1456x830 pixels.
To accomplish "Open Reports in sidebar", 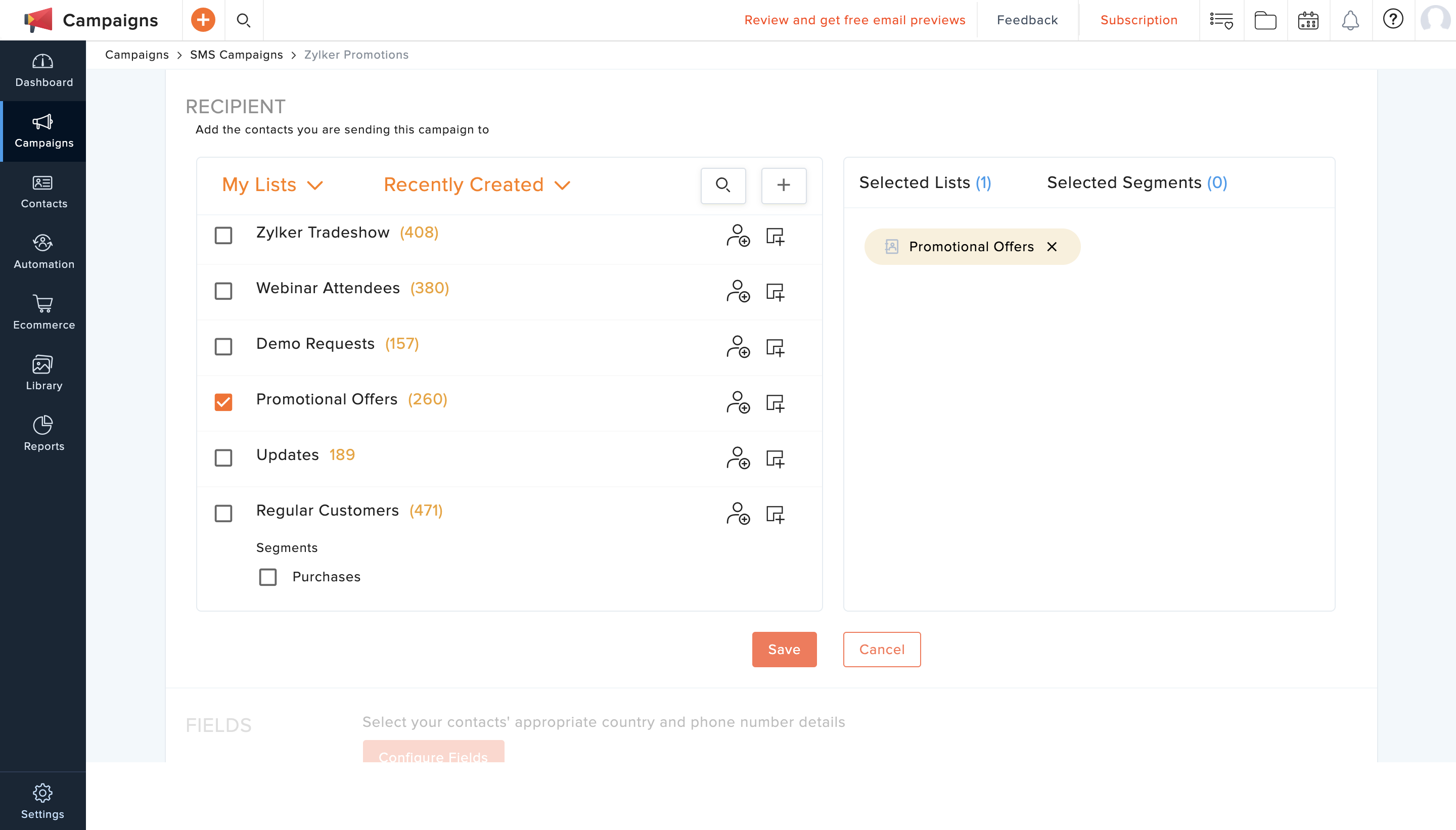I will pyautogui.click(x=43, y=434).
